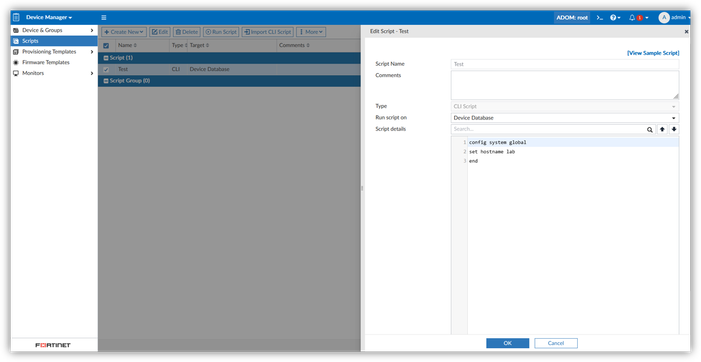Click the Monitors sidebar icon
The image size is (701, 362).
click(17, 73)
